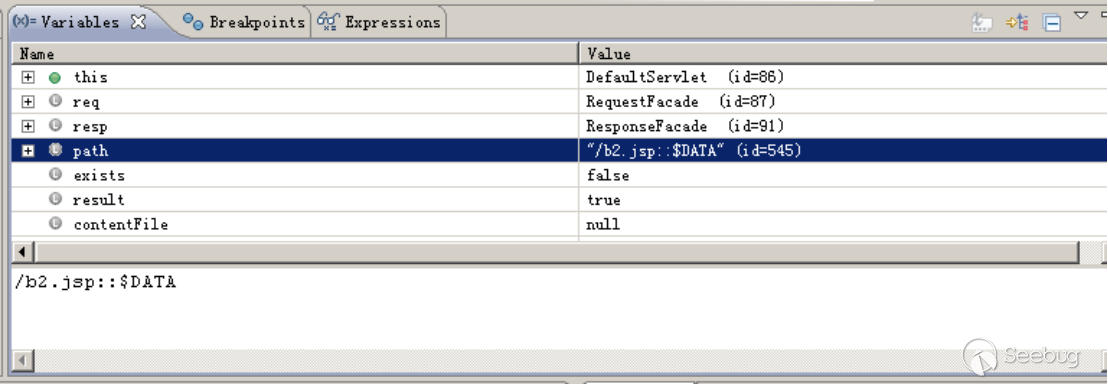
Task: Select the 'result' variable row
Action: pyautogui.click(x=559, y=199)
